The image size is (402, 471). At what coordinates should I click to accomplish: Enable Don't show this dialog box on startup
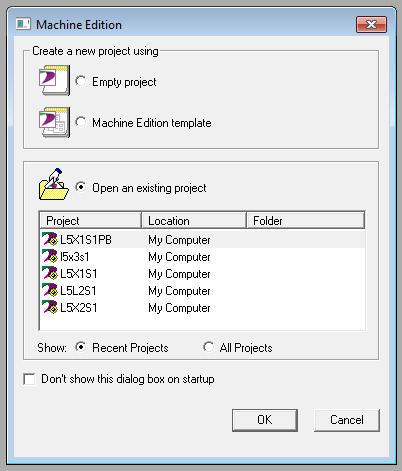(29, 379)
